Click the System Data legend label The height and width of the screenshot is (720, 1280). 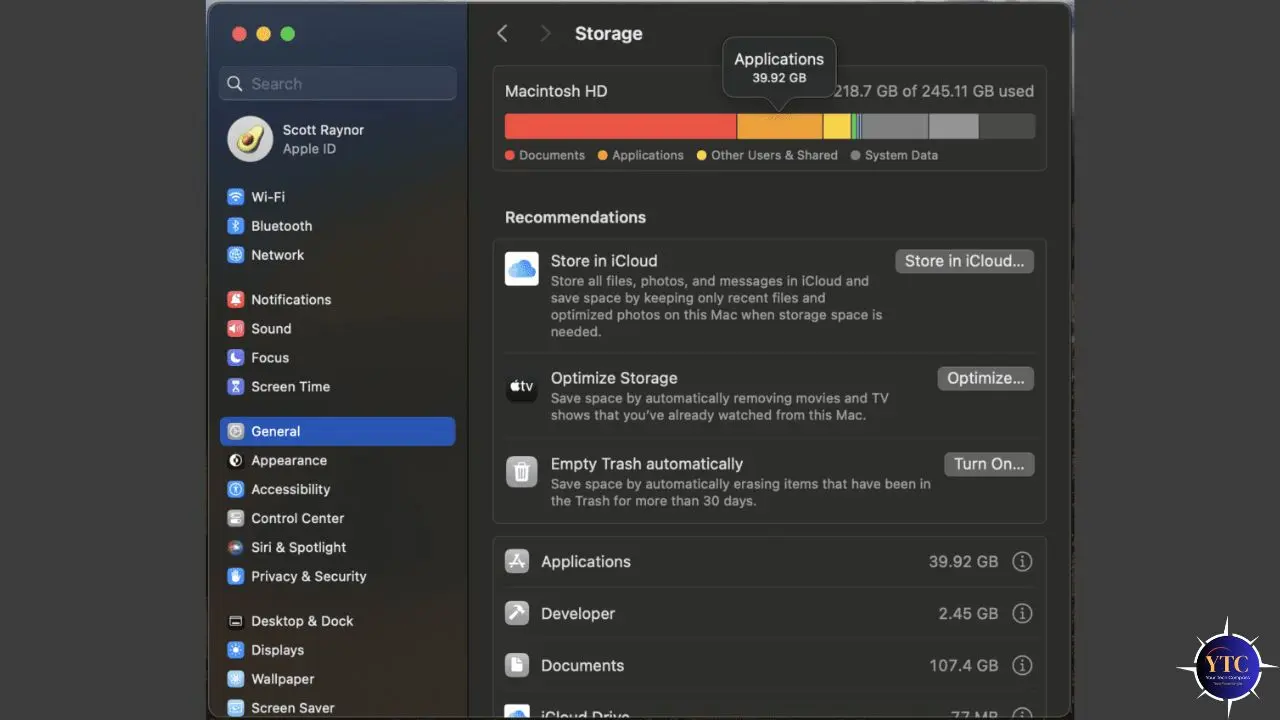[901, 155]
